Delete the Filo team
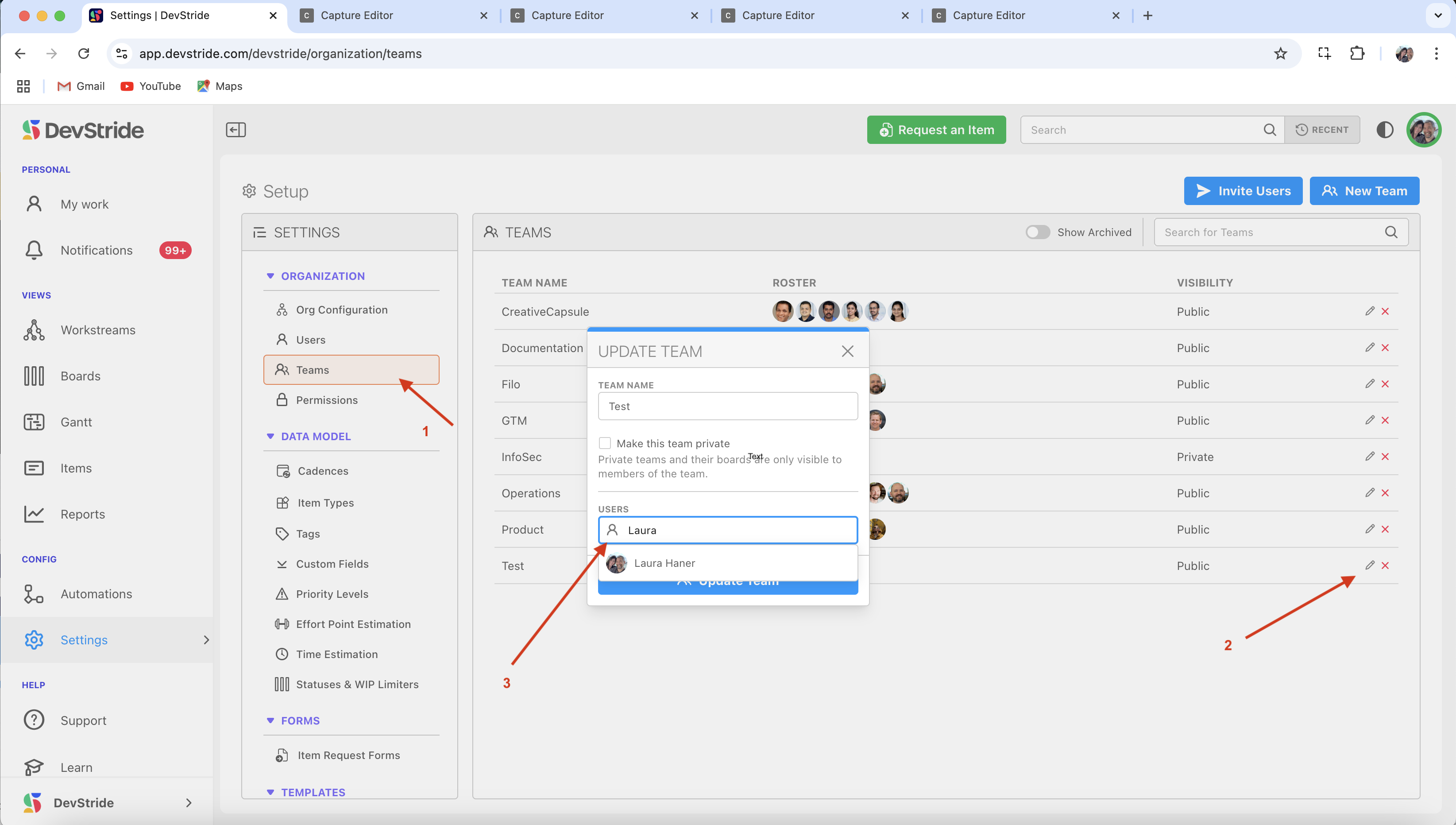The height and width of the screenshot is (825, 1456). tap(1385, 383)
